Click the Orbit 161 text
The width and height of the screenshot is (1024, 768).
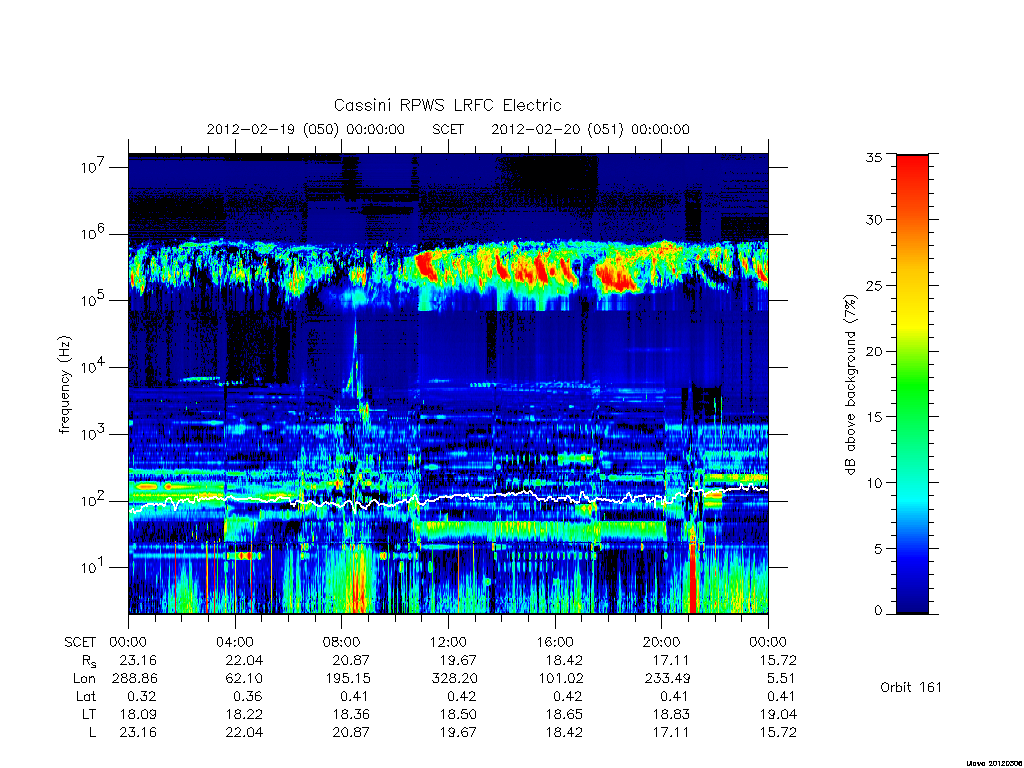click(911, 687)
